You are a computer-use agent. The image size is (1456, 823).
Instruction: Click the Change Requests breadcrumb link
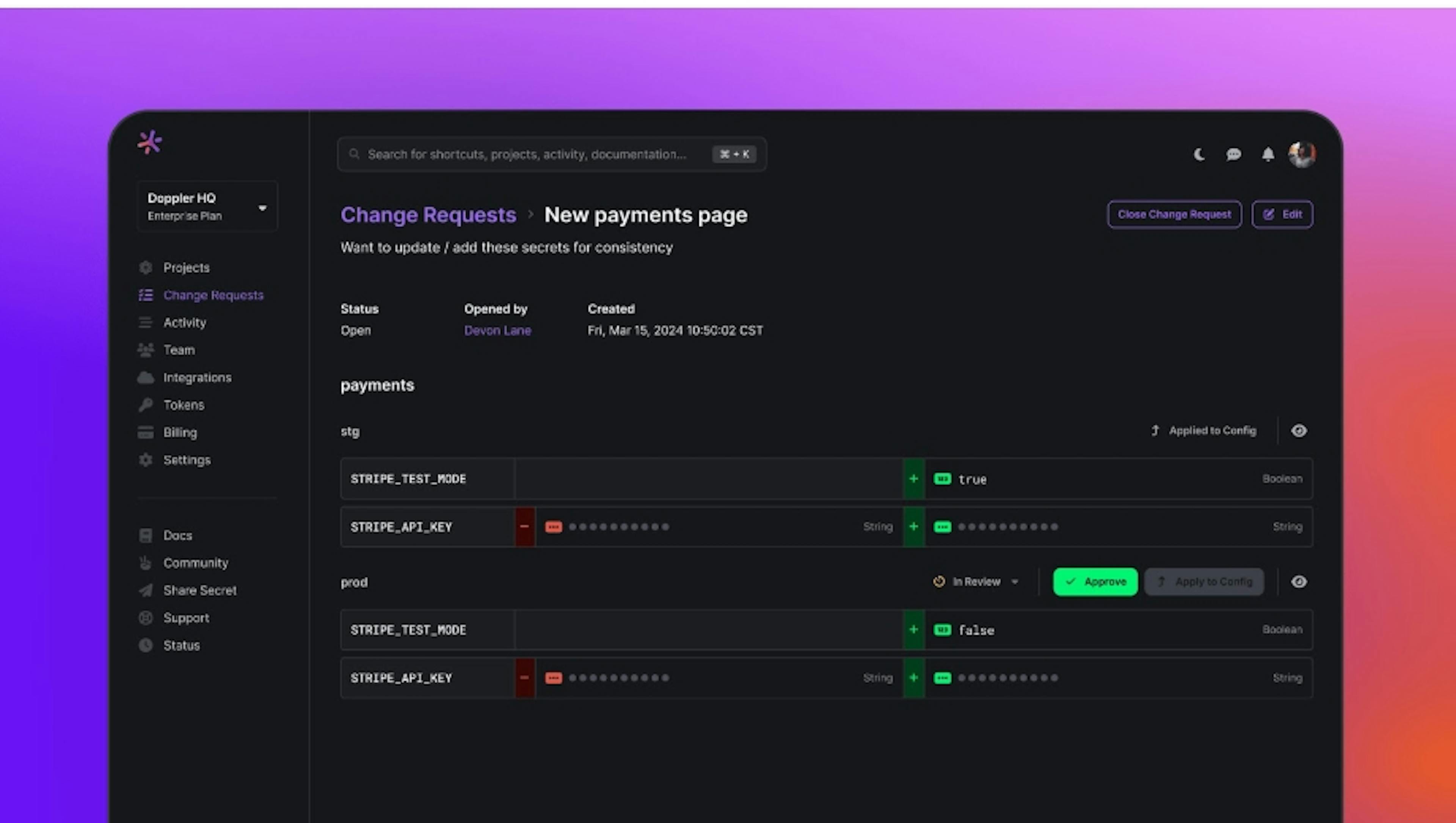point(428,213)
